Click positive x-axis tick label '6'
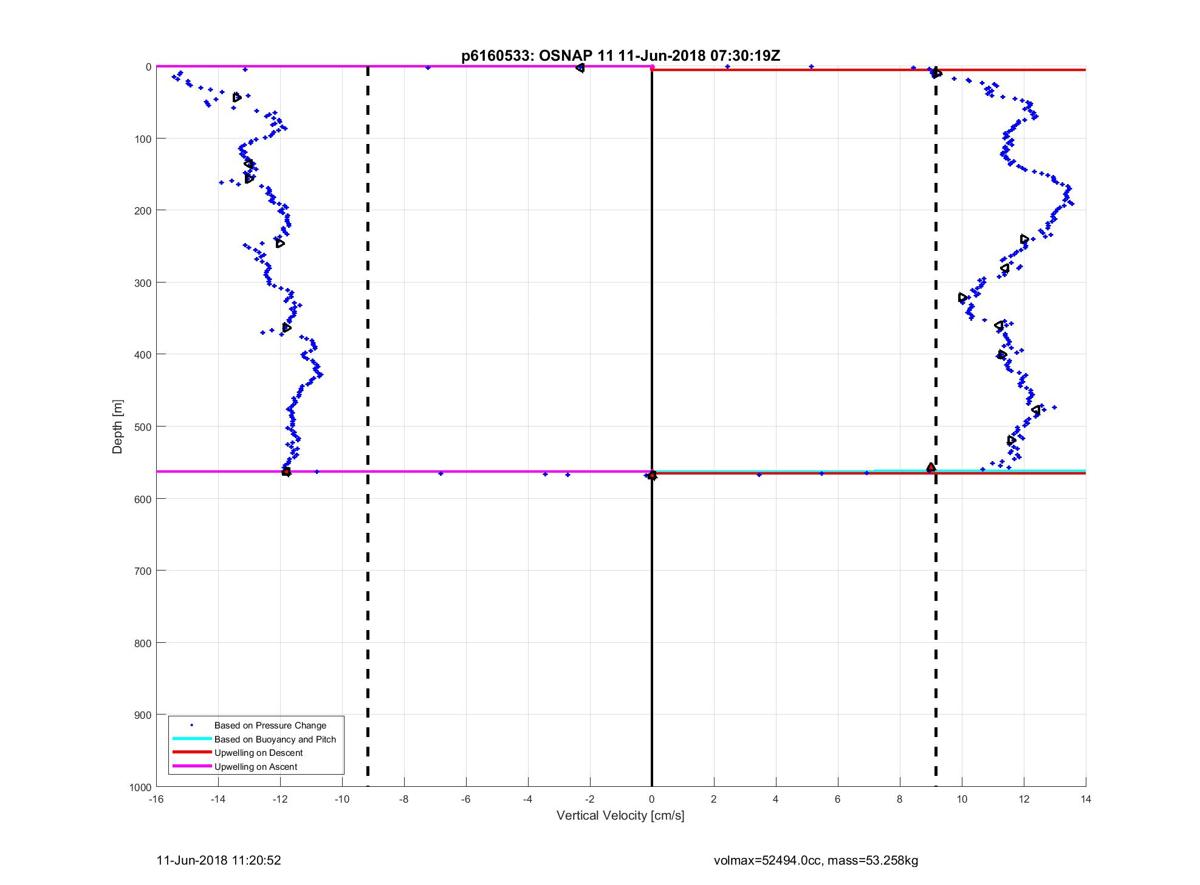 tap(838, 798)
